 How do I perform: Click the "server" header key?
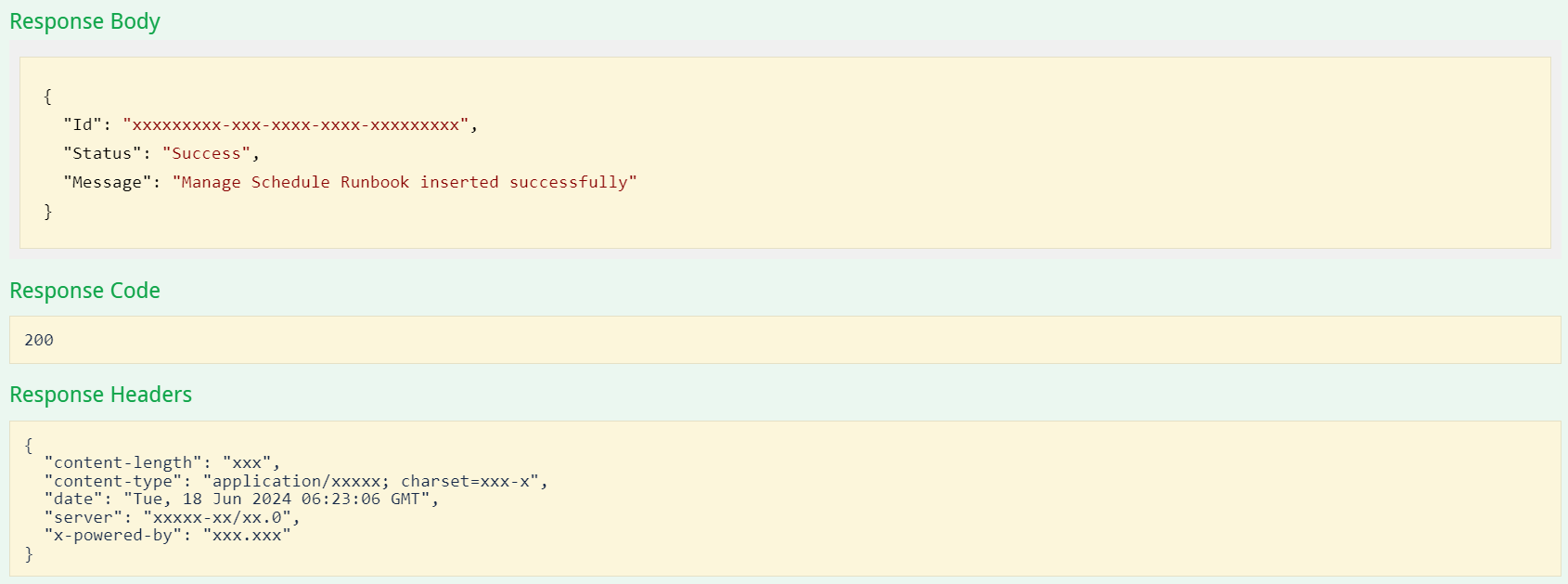[84, 517]
